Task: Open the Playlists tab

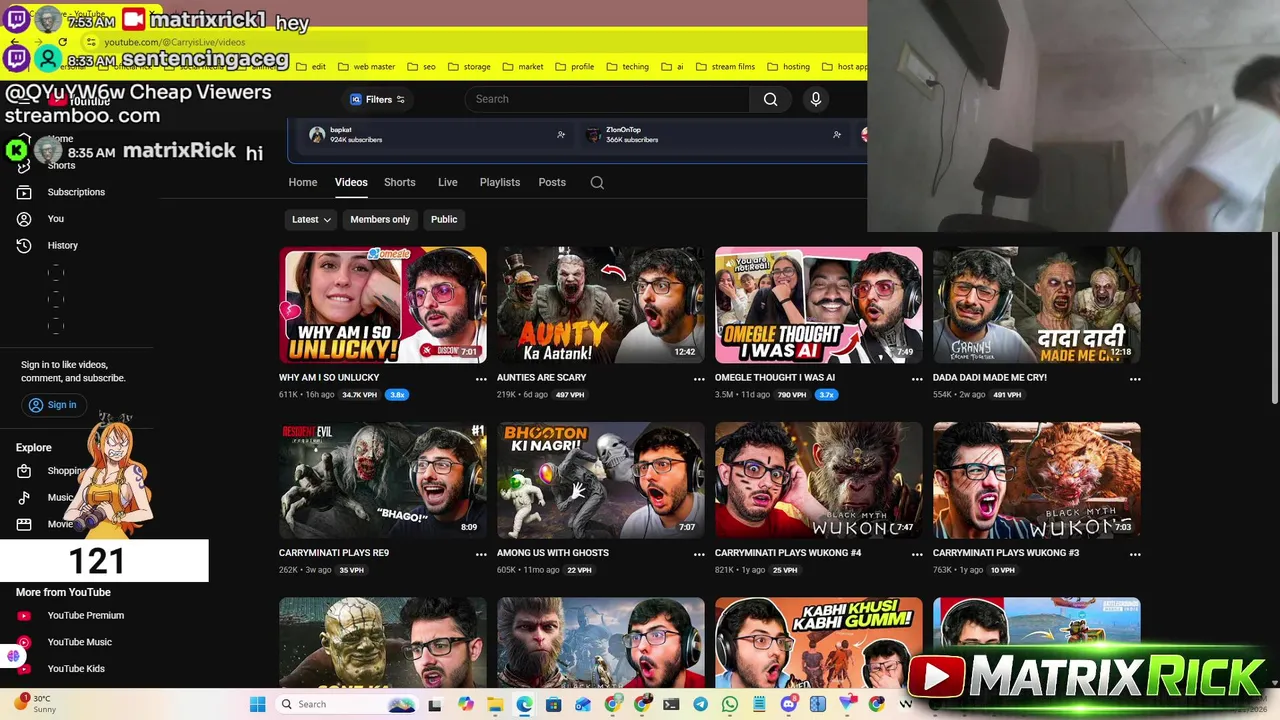Action: (499, 182)
